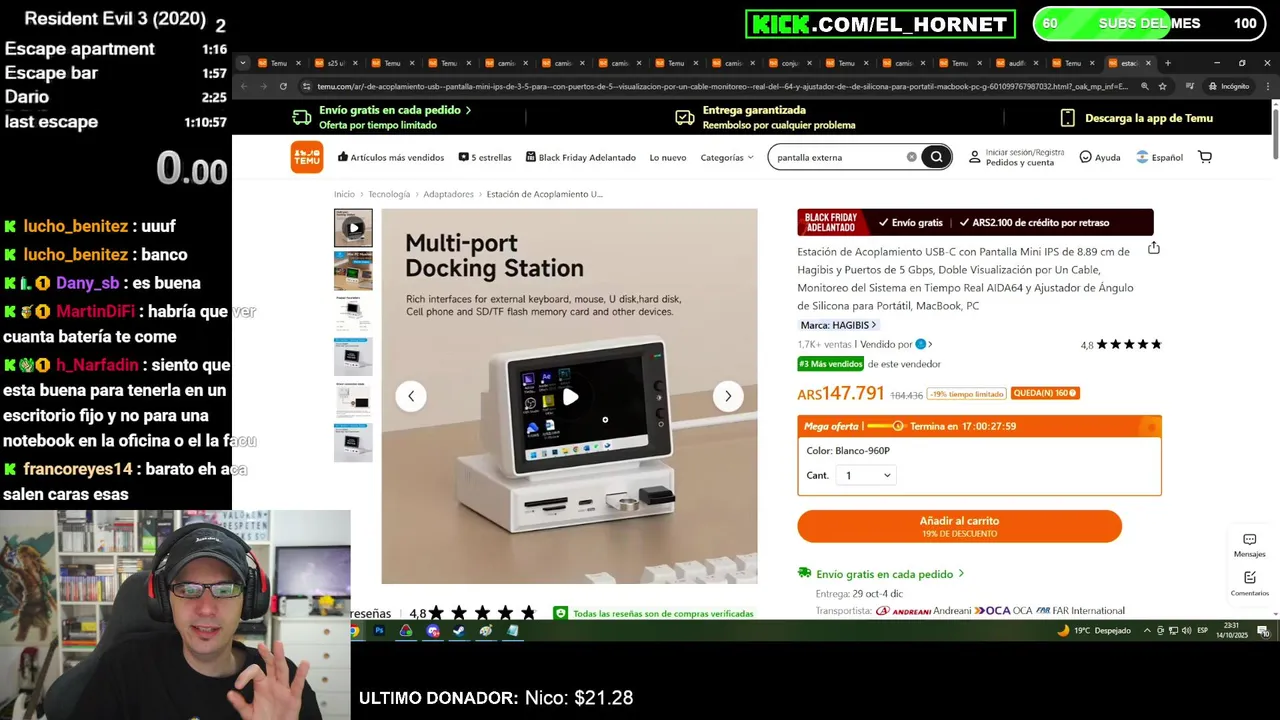Open the Español language selector
Viewport: 1280px width, 720px height.
coord(1159,157)
